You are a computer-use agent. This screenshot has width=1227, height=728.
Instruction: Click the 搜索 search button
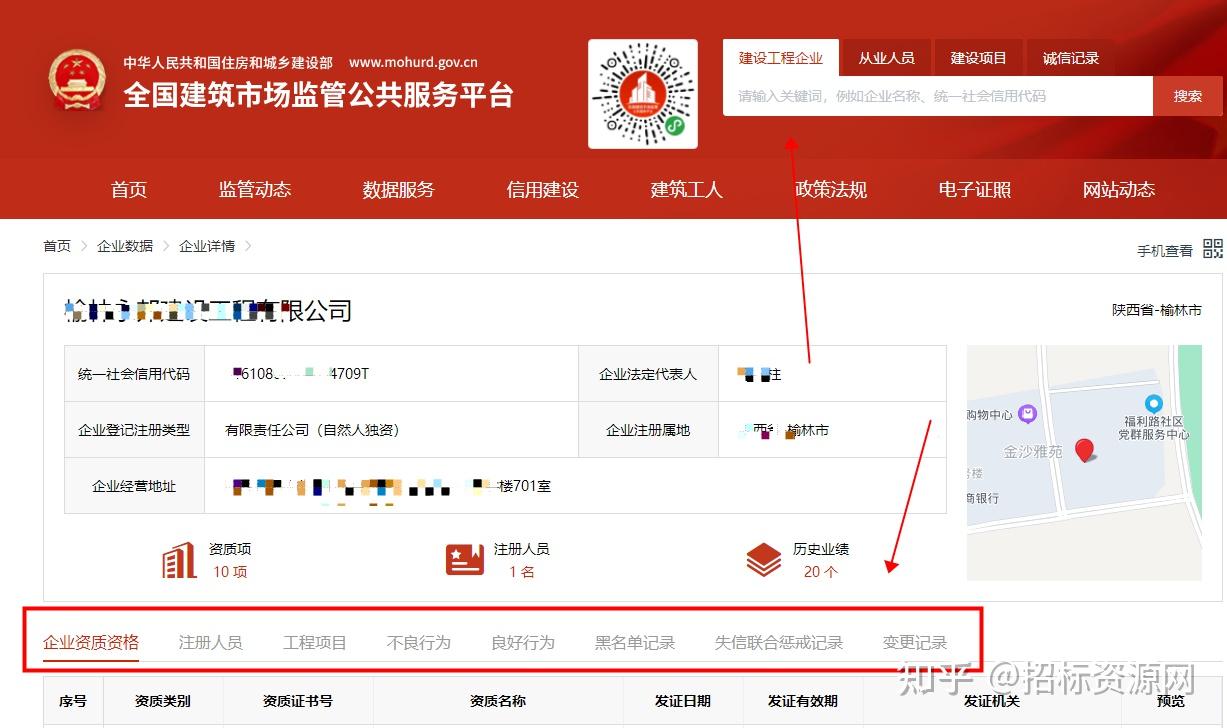click(x=1188, y=96)
